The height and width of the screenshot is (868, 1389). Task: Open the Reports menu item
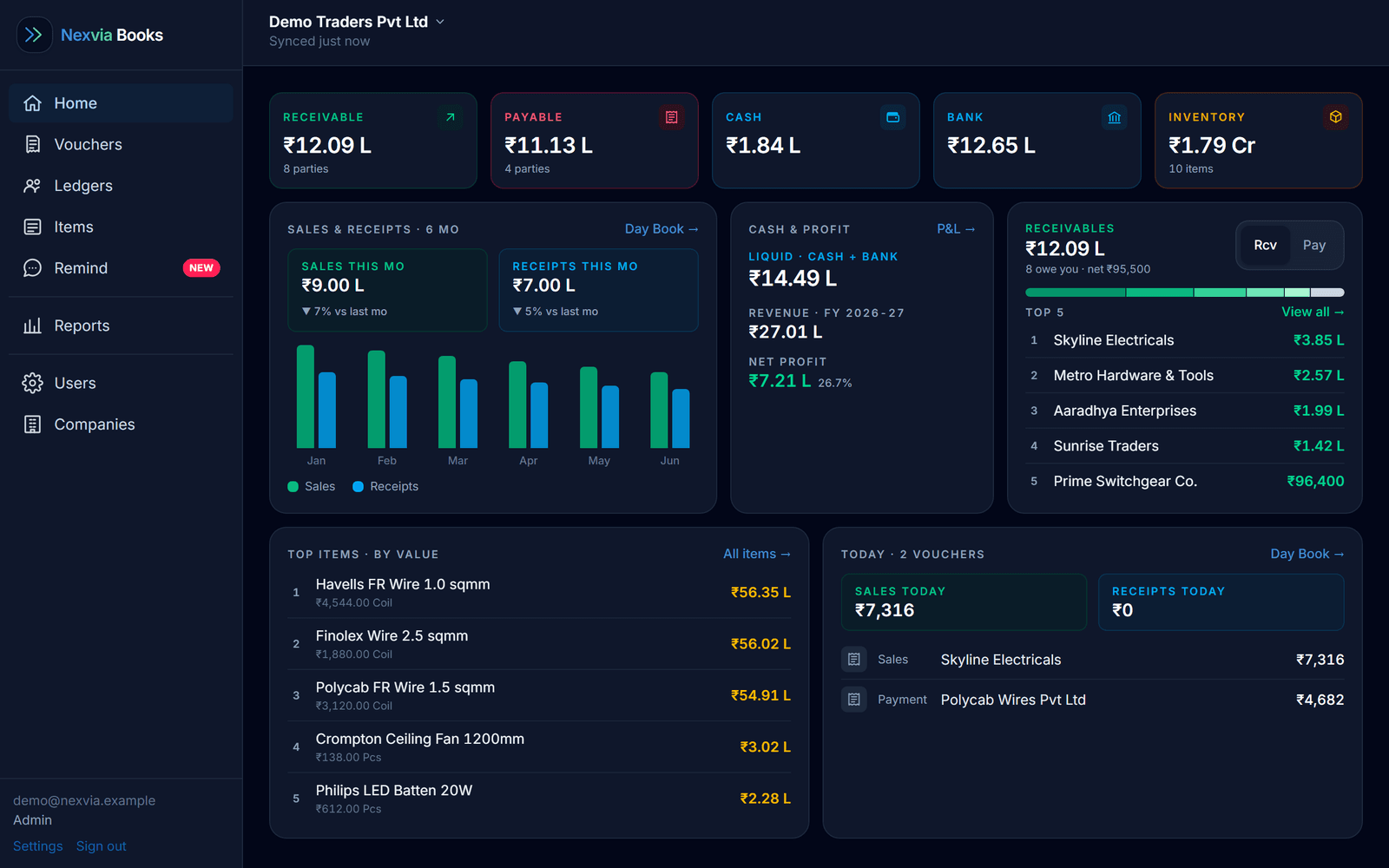pos(121,325)
